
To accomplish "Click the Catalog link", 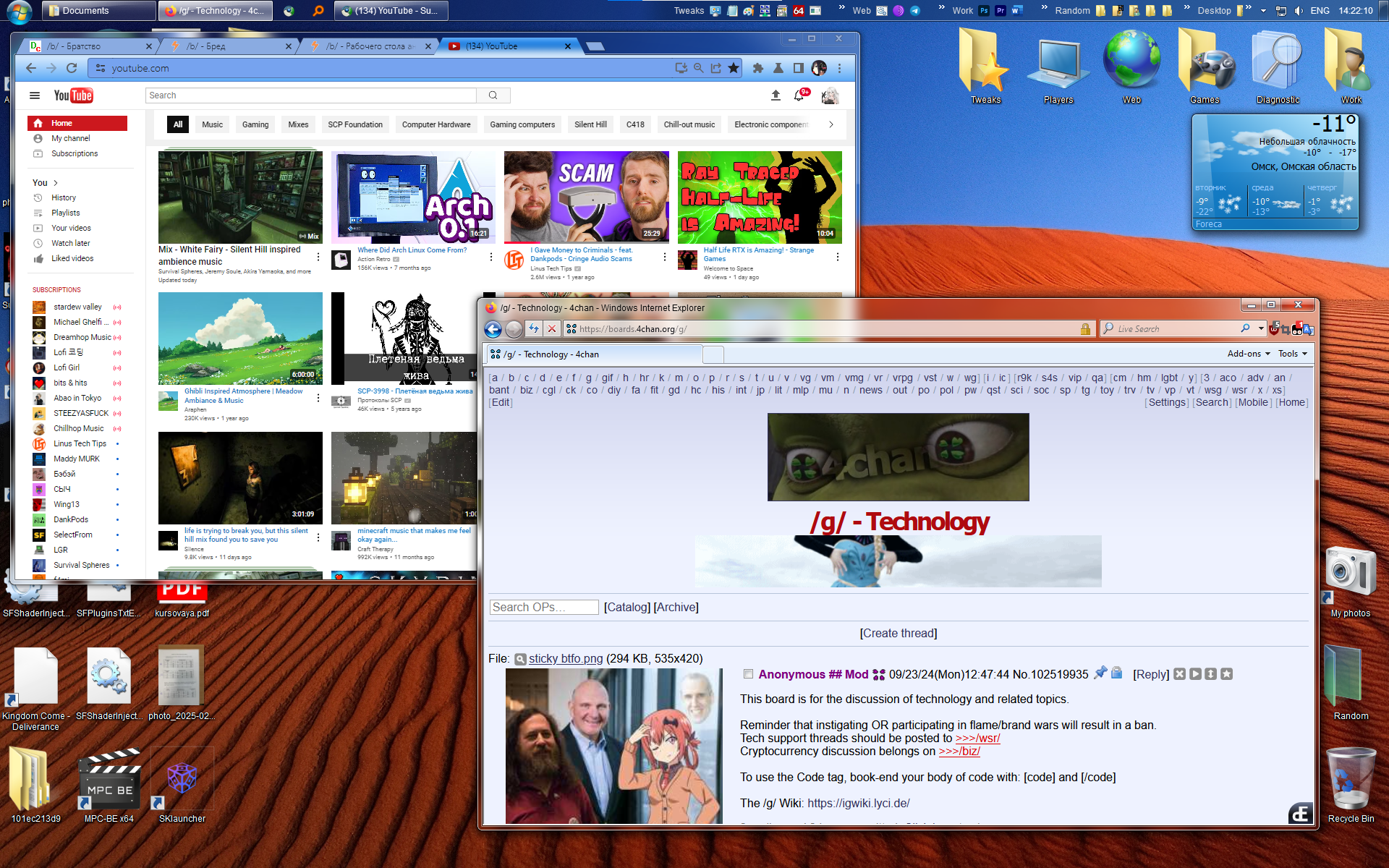I will (x=626, y=608).
